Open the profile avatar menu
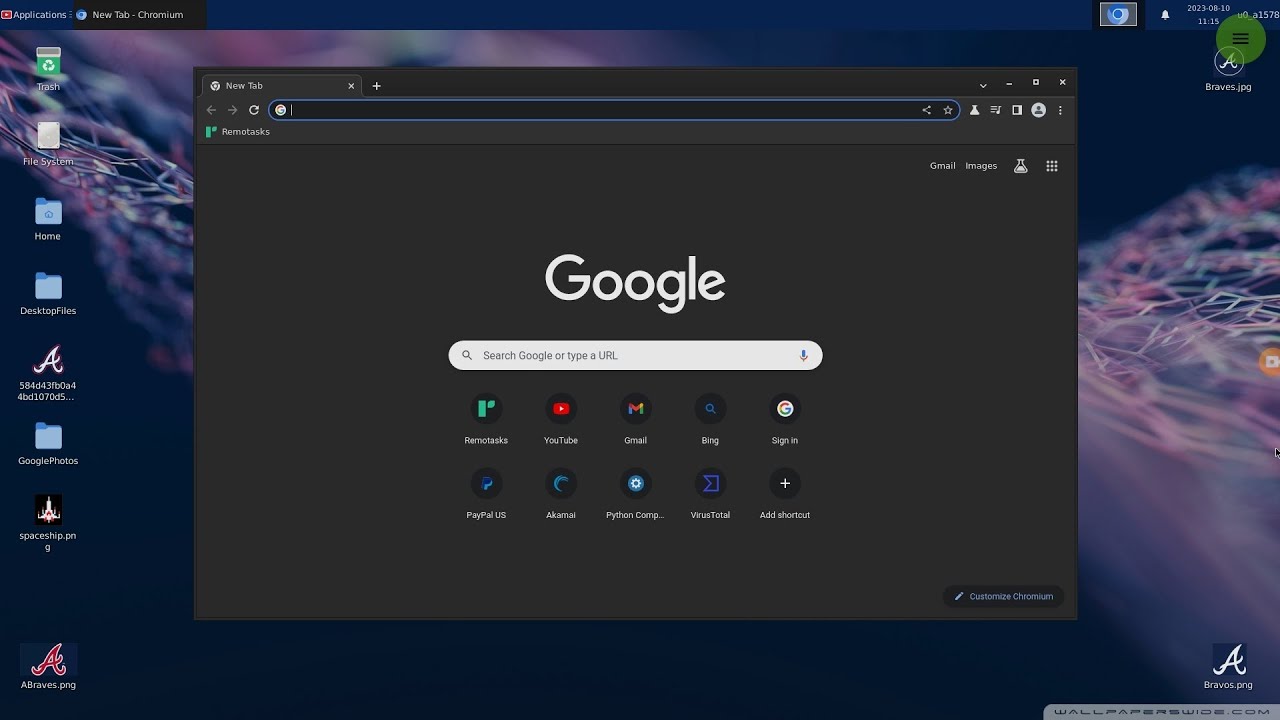1280x720 pixels. 1038,110
